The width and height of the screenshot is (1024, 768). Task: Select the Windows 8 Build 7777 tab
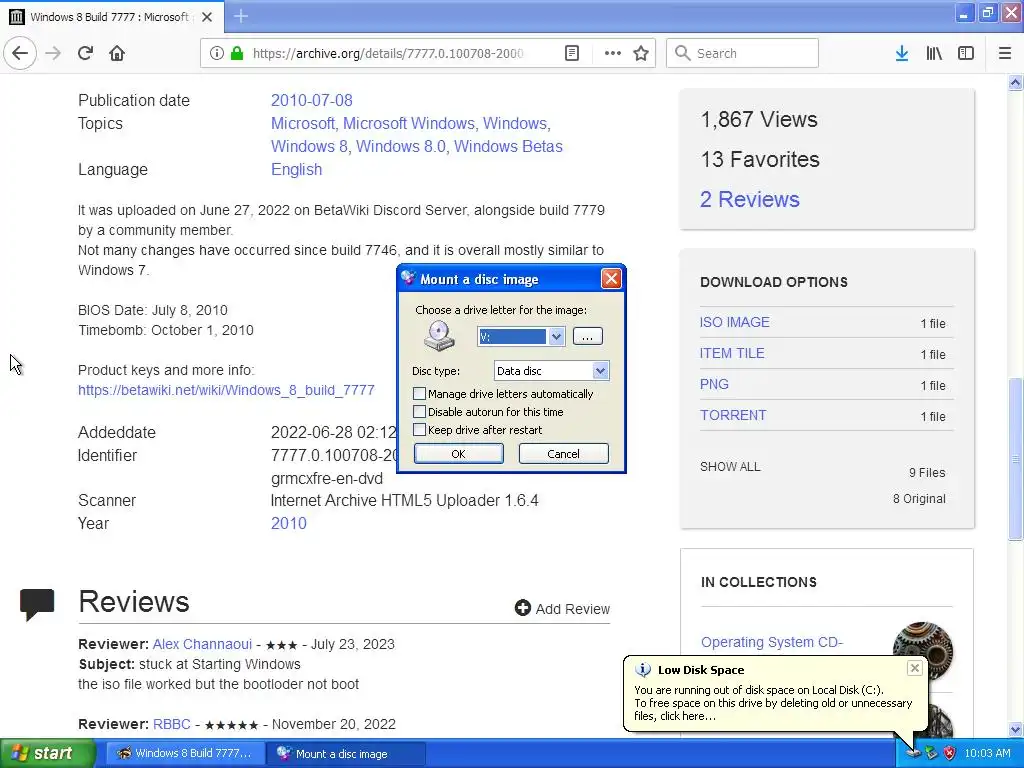(x=112, y=17)
